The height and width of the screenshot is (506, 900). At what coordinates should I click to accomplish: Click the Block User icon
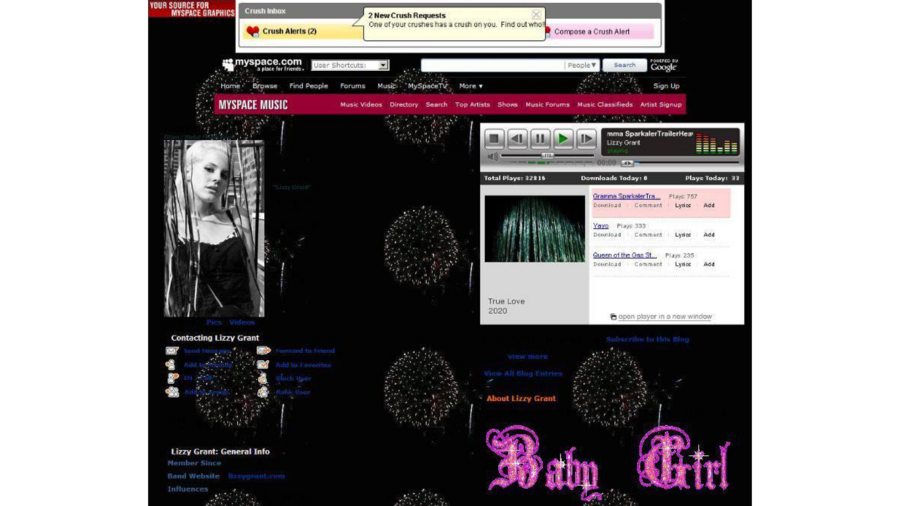(x=263, y=378)
